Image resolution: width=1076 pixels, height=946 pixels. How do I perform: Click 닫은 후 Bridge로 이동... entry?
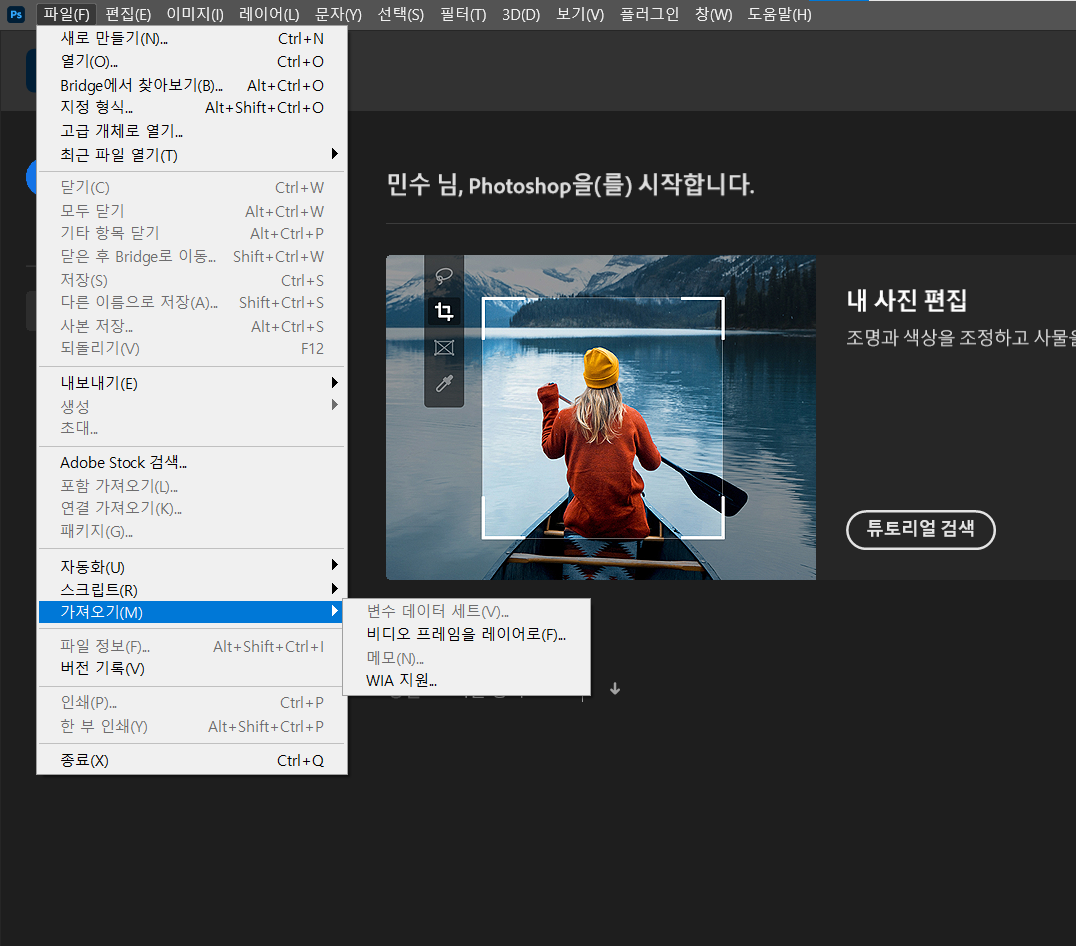(x=192, y=257)
